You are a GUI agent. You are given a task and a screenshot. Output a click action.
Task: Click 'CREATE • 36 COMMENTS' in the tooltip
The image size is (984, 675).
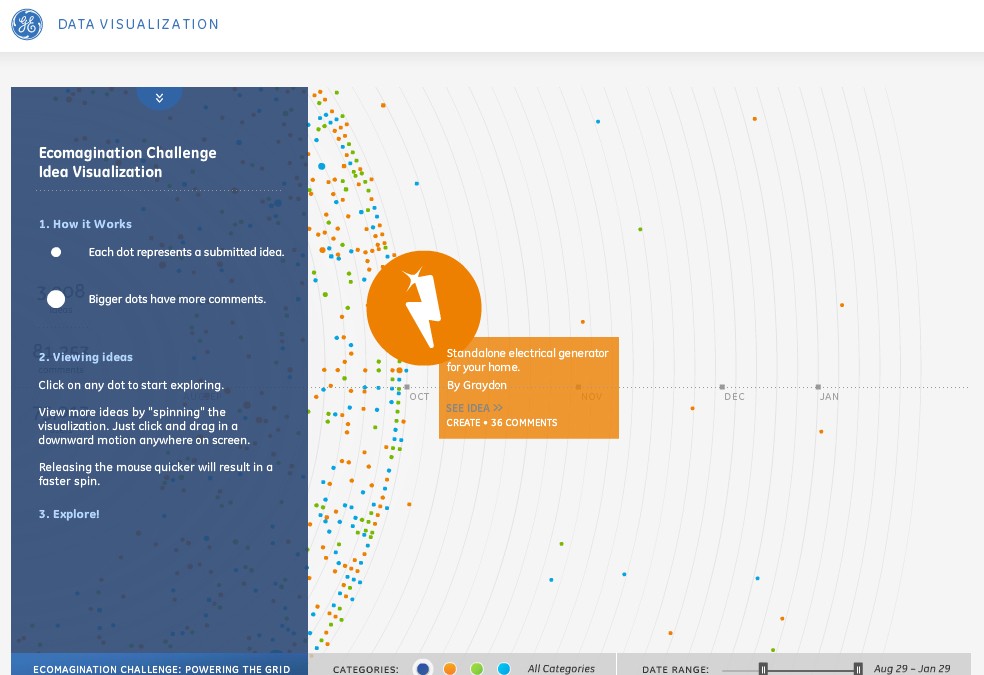click(501, 423)
